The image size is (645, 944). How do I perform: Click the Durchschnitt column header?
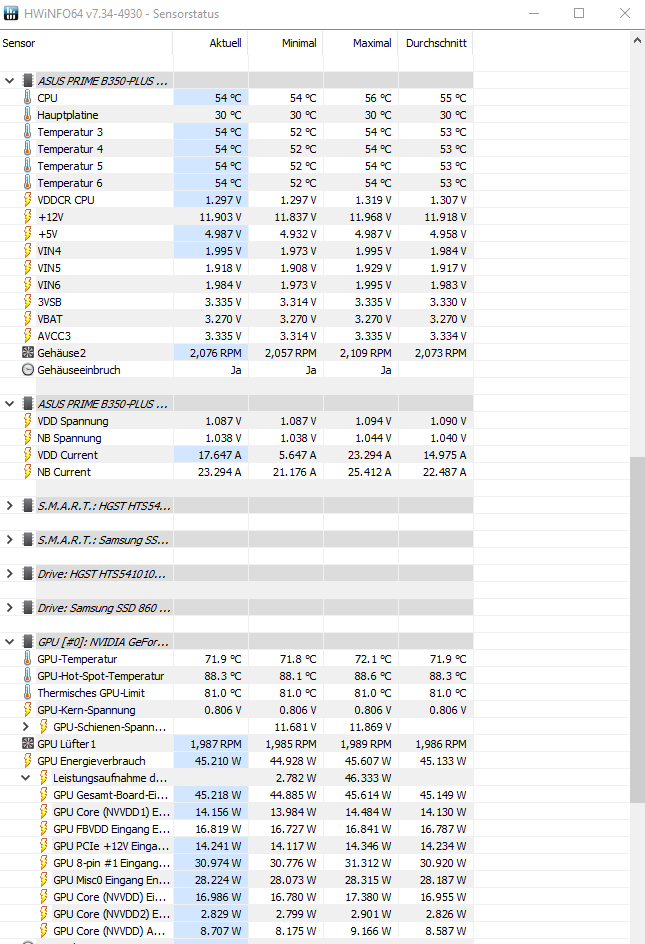click(x=435, y=43)
